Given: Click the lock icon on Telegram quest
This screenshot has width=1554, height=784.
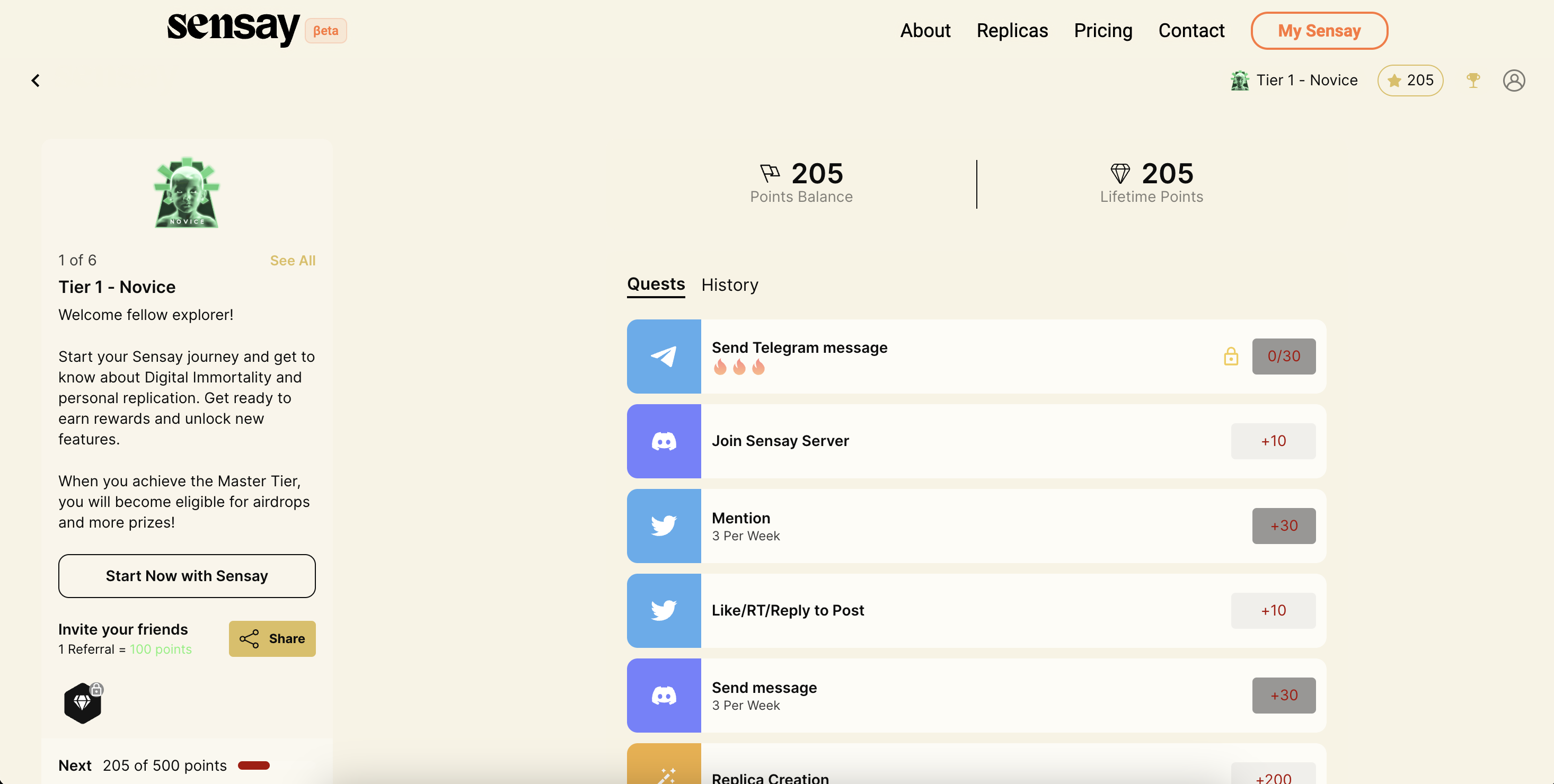Looking at the screenshot, I should pyautogui.click(x=1231, y=357).
